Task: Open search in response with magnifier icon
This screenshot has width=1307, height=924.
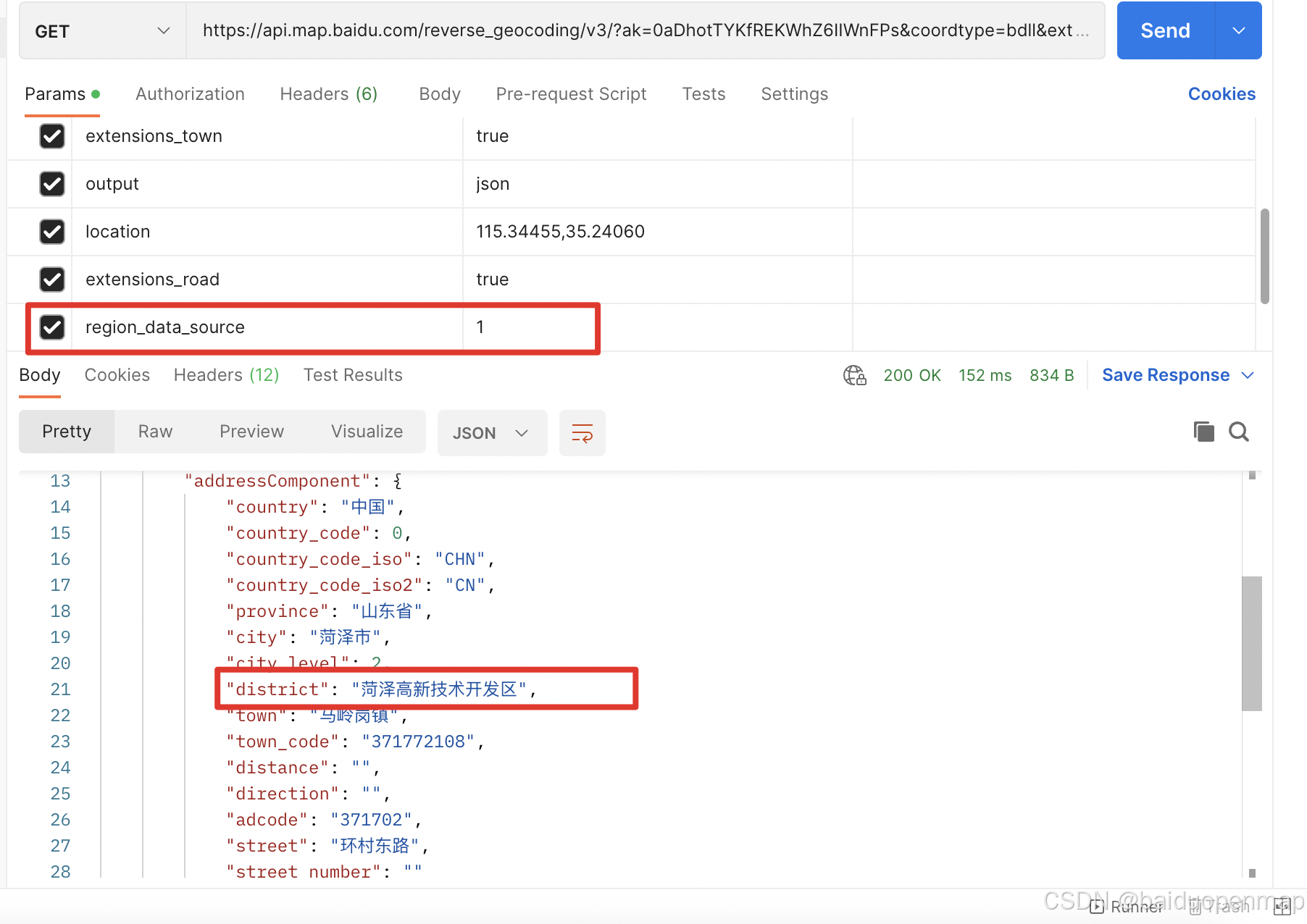Action: click(1239, 432)
